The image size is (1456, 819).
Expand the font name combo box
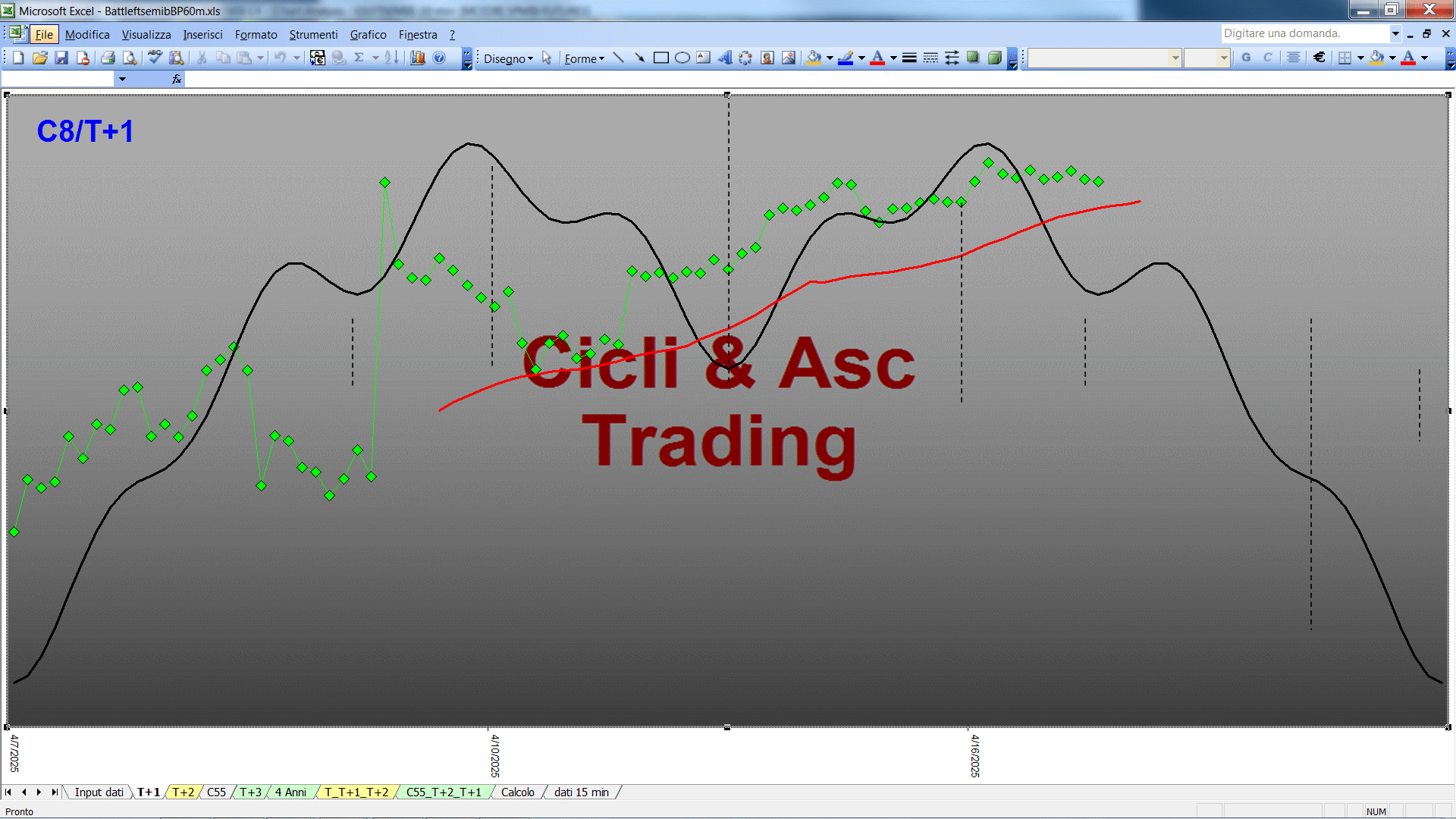[1175, 58]
